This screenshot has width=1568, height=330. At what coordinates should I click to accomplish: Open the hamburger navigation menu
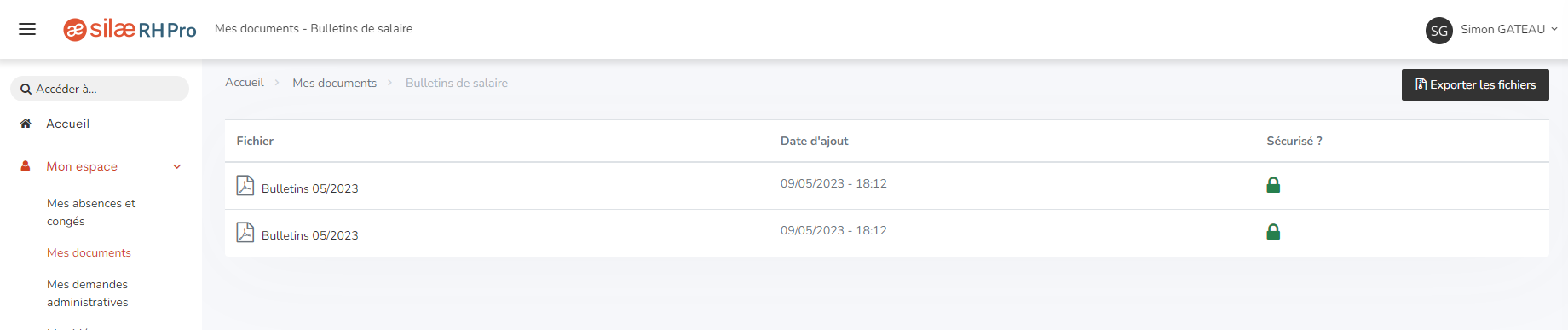point(27,29)
